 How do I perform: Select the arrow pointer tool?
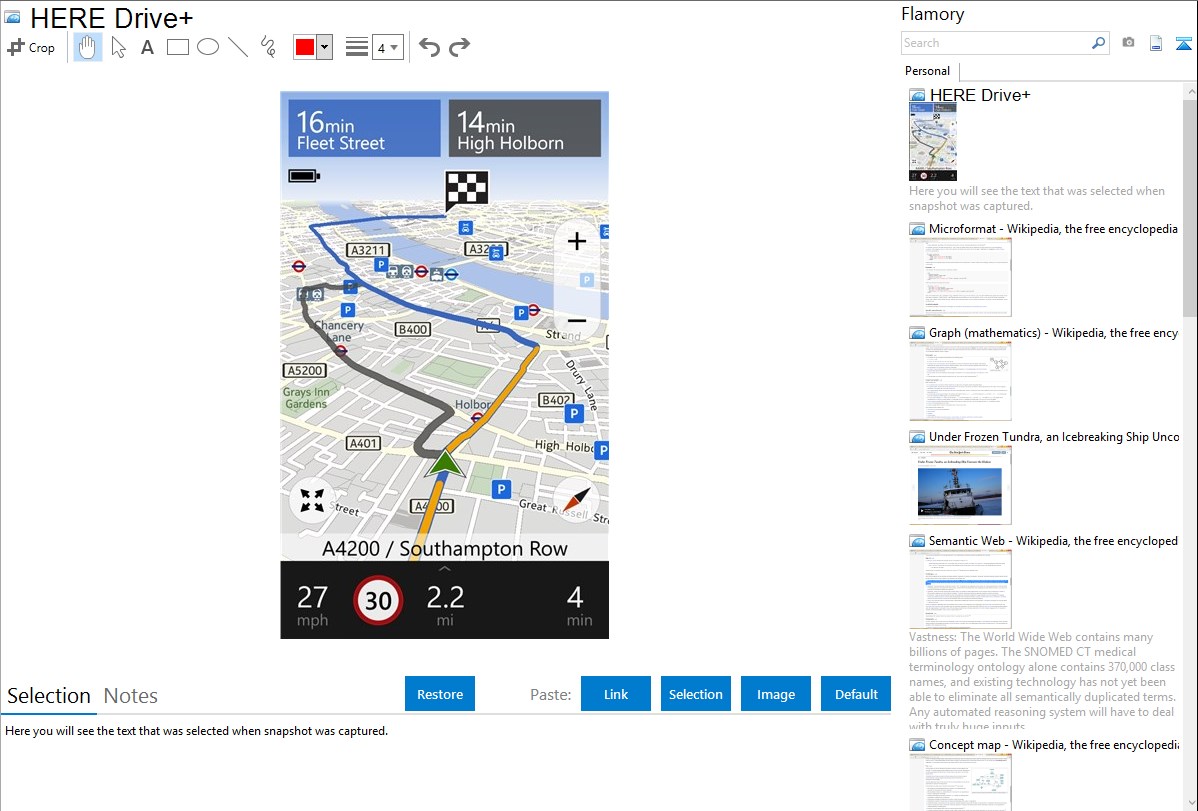click(x=118, y=47)
